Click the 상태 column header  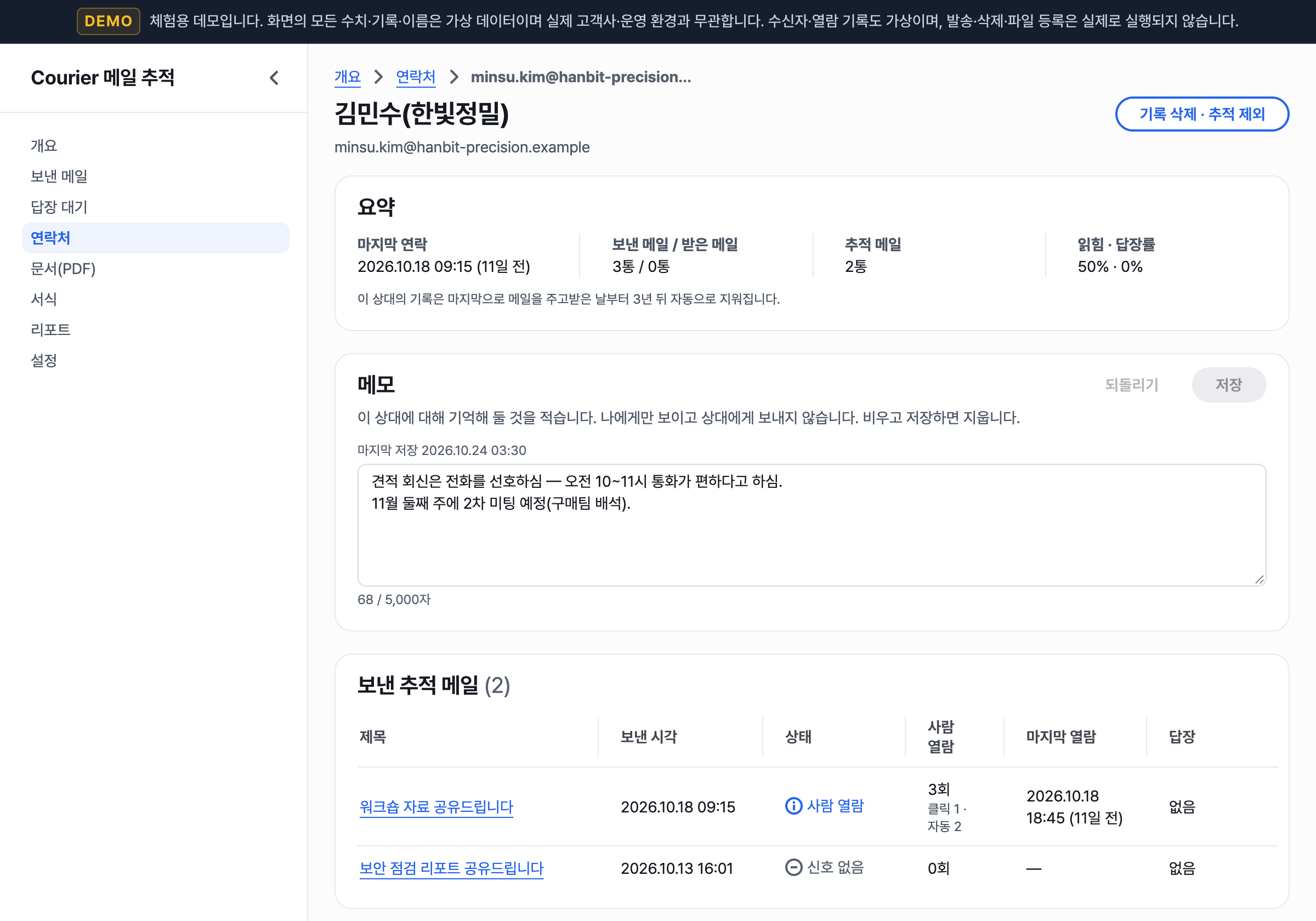pyautogui.click(x=798, y=737)
